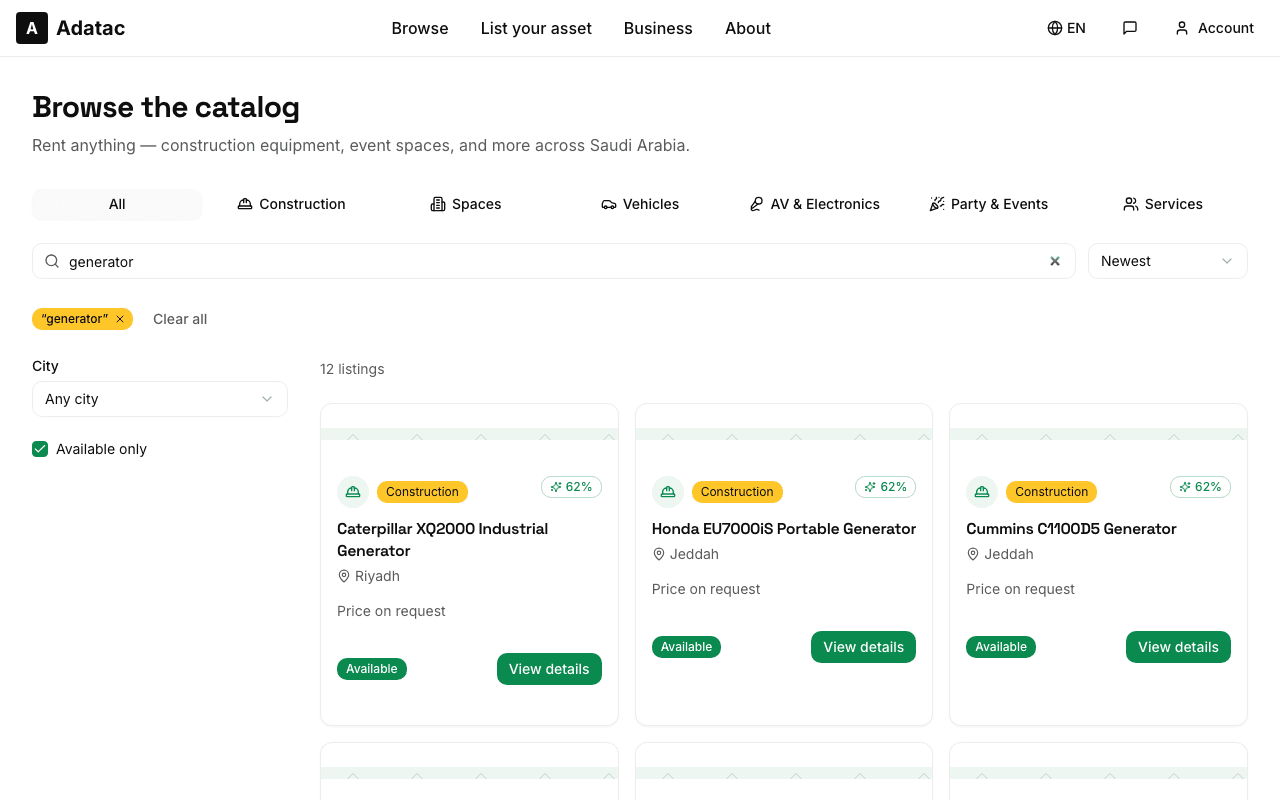Click the 62% match badge on the Honda card

click(x=885, y=487)
